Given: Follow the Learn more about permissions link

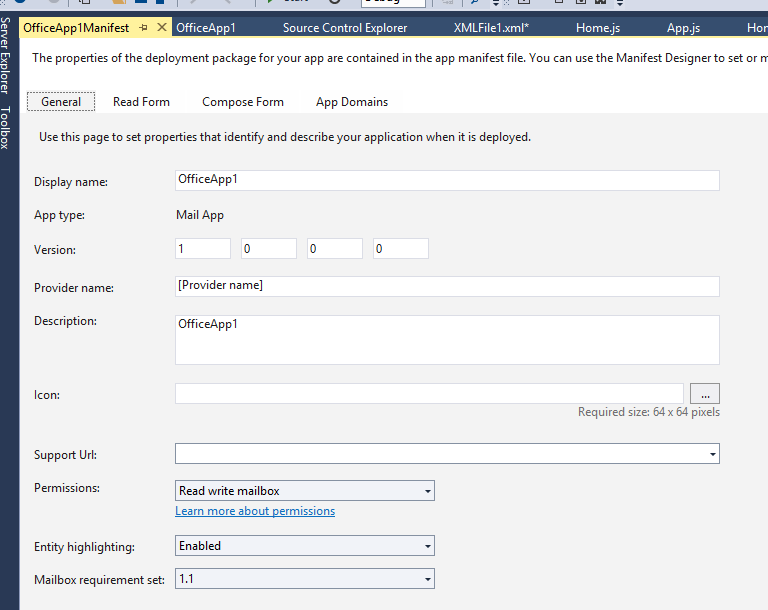Looking at the screenshot, I should click(x=255, y=511).
